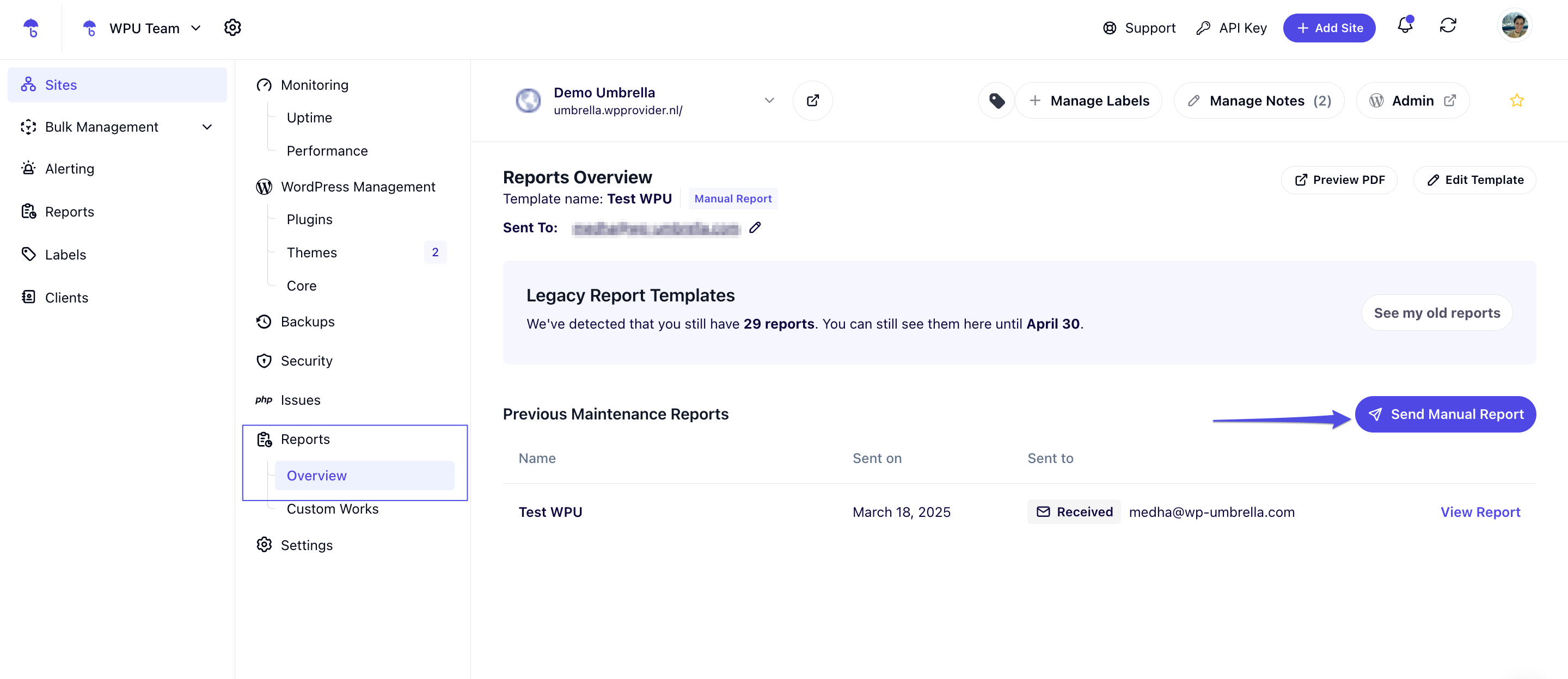Open Demo Umbrella site selector dropdown
This screenshot has width=1568, height=679.
(769, 101)
